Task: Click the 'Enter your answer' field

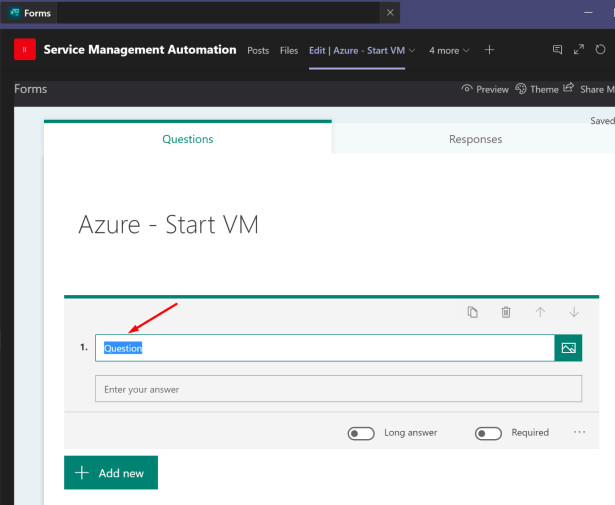Action: 338,389
